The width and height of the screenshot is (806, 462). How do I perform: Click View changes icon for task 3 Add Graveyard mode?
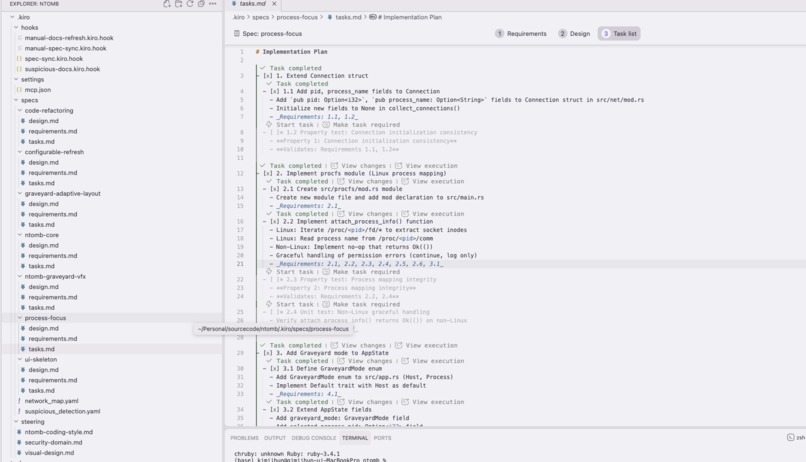(x=334, y=345)
